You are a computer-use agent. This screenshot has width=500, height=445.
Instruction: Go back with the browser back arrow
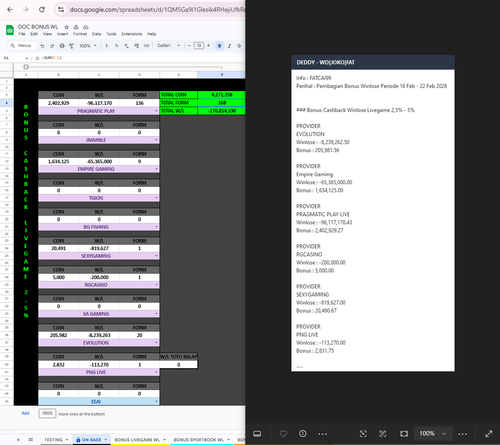pos(10,9)
